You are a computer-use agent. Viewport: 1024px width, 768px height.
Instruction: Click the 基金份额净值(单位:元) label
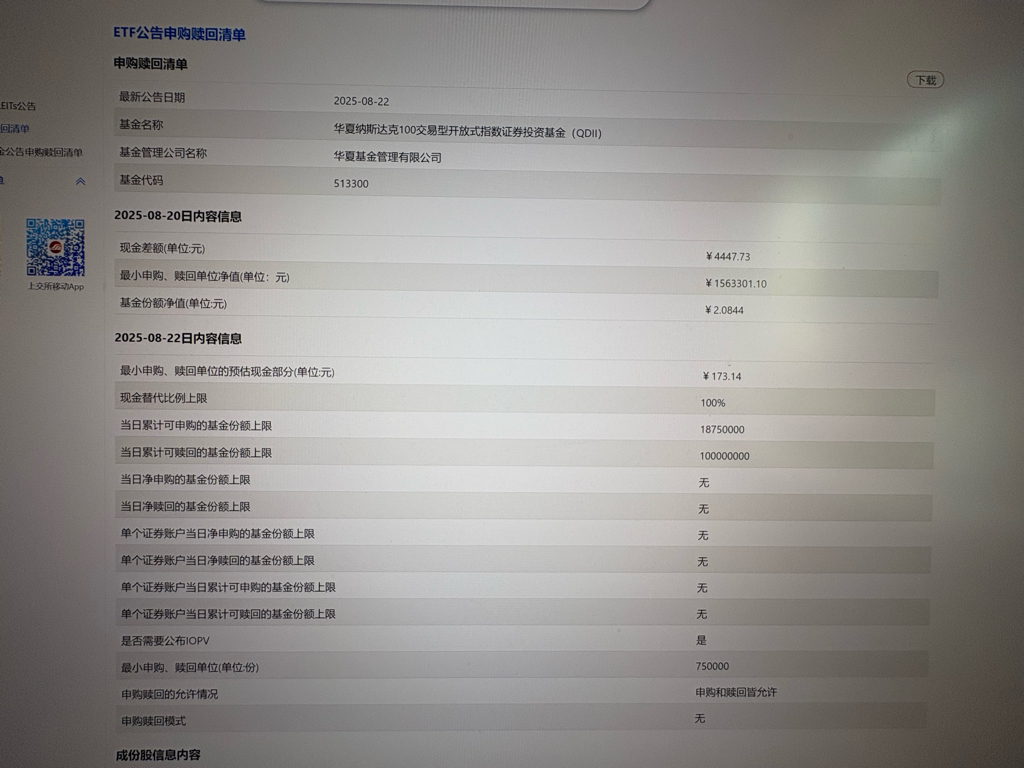click(173, 303)
